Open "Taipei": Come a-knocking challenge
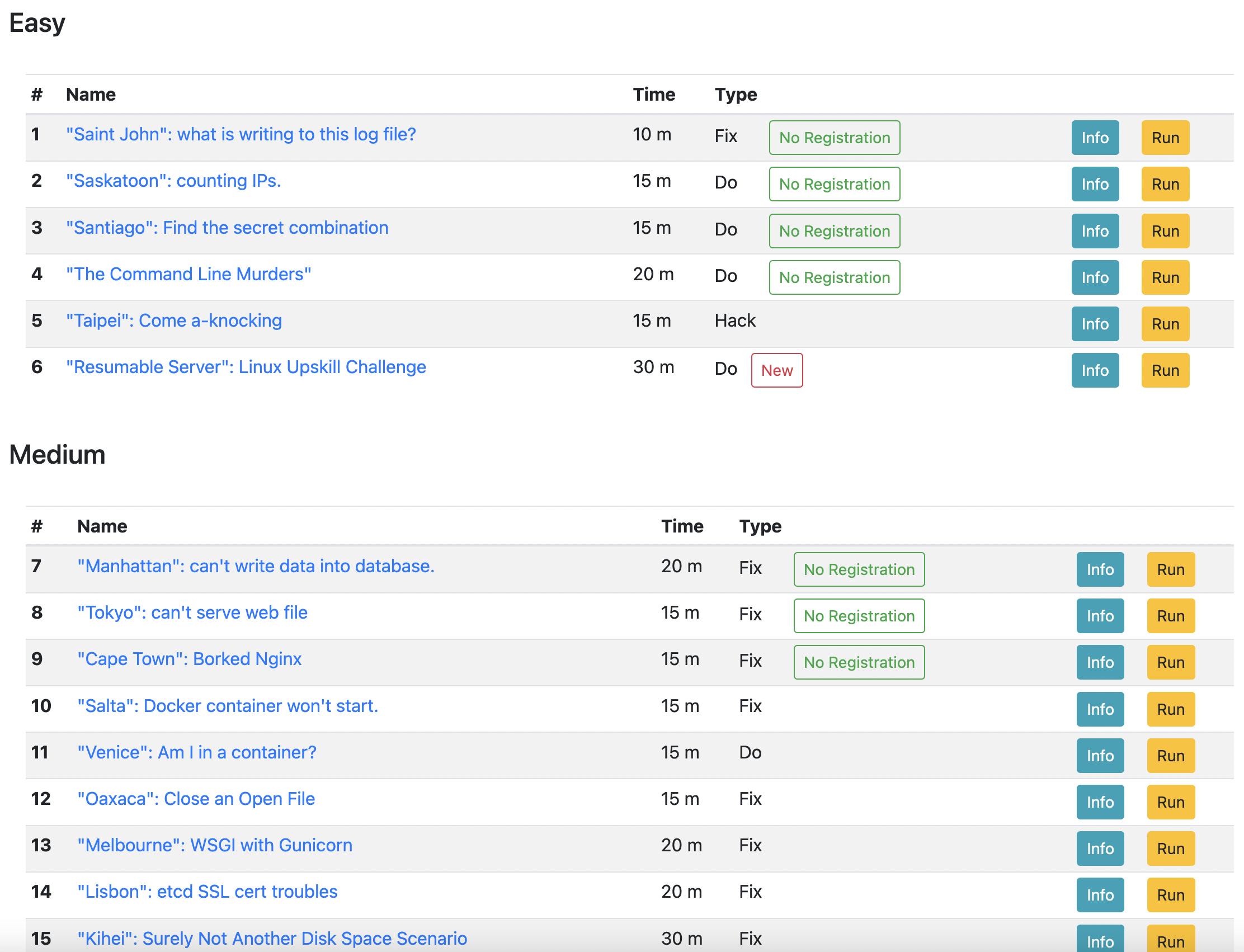Screen dimensions: 1244x952 tap(173, 320)
